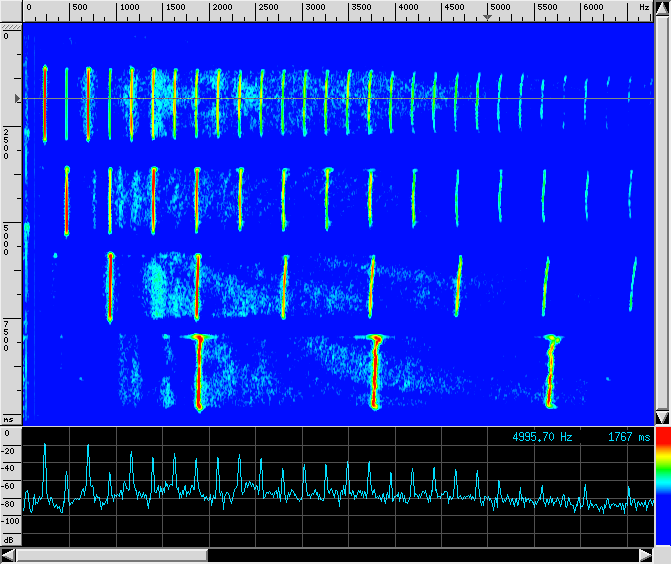Click the frequency cursor marker on top ruler
Image resolution: width=671 pixels, height=564 pixels.
[488, 17]
